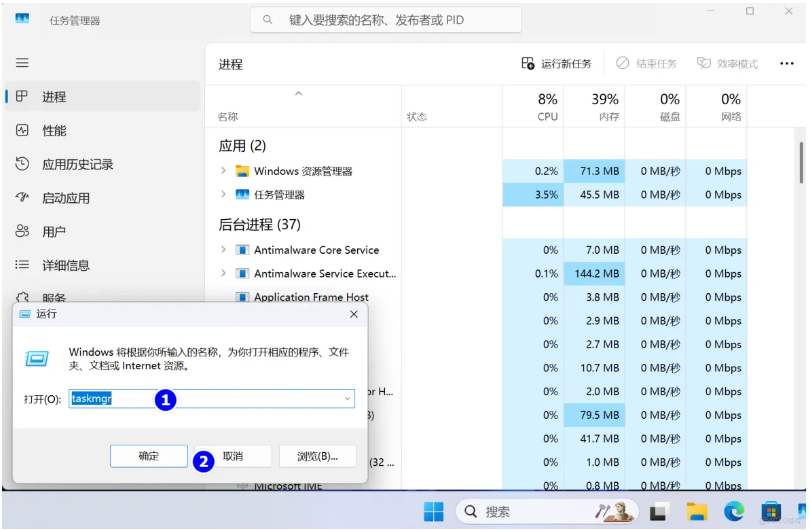Click the search magnifier icon in Task Manager
Viewport: 810px width, 530px height.
tap(268, 20)
